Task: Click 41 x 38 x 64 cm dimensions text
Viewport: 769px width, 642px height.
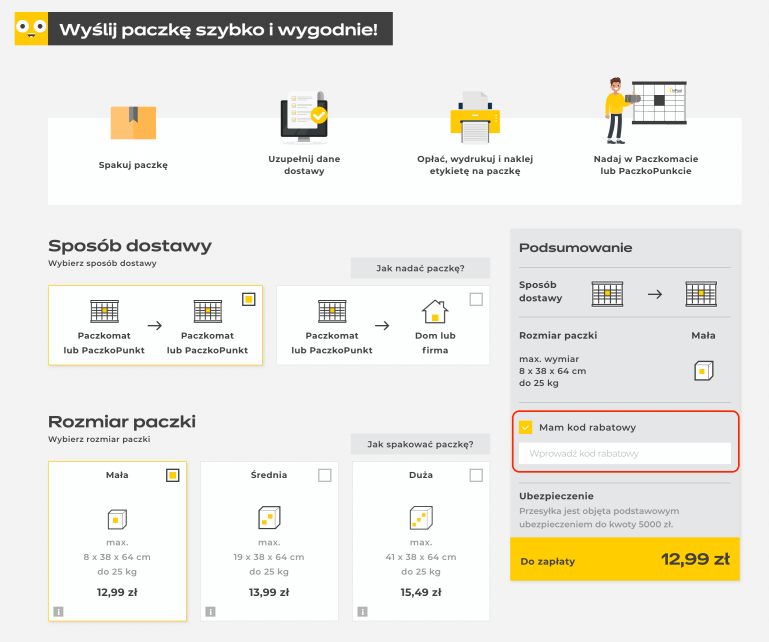Action: pos(421,557)
